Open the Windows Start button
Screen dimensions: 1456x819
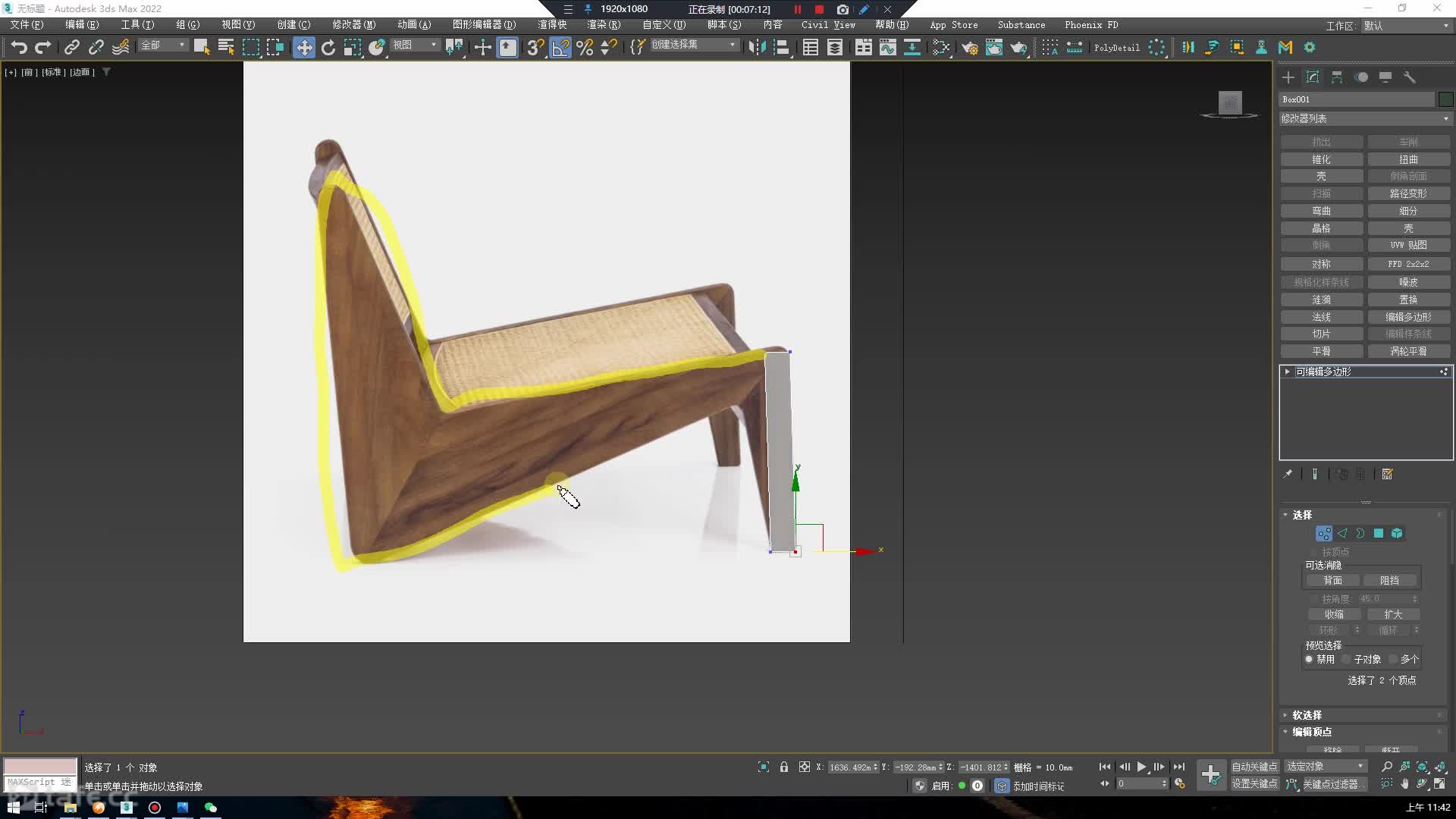[x=13, y=808]
